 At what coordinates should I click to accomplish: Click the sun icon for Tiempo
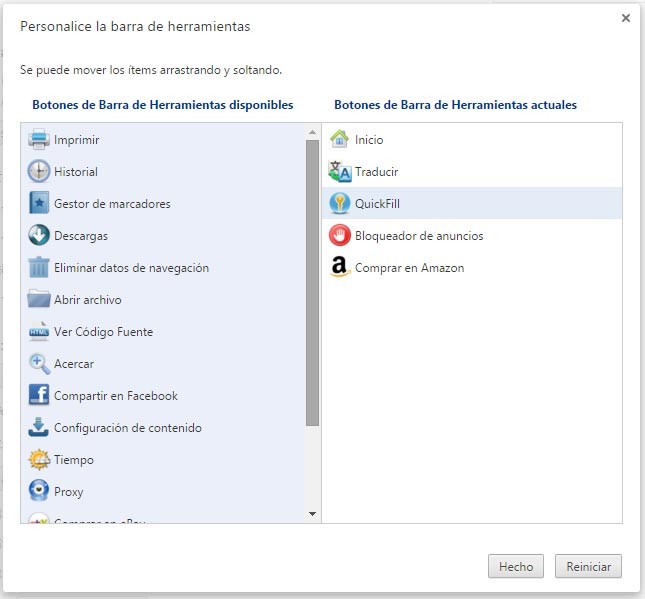click(x=39, y=459)
